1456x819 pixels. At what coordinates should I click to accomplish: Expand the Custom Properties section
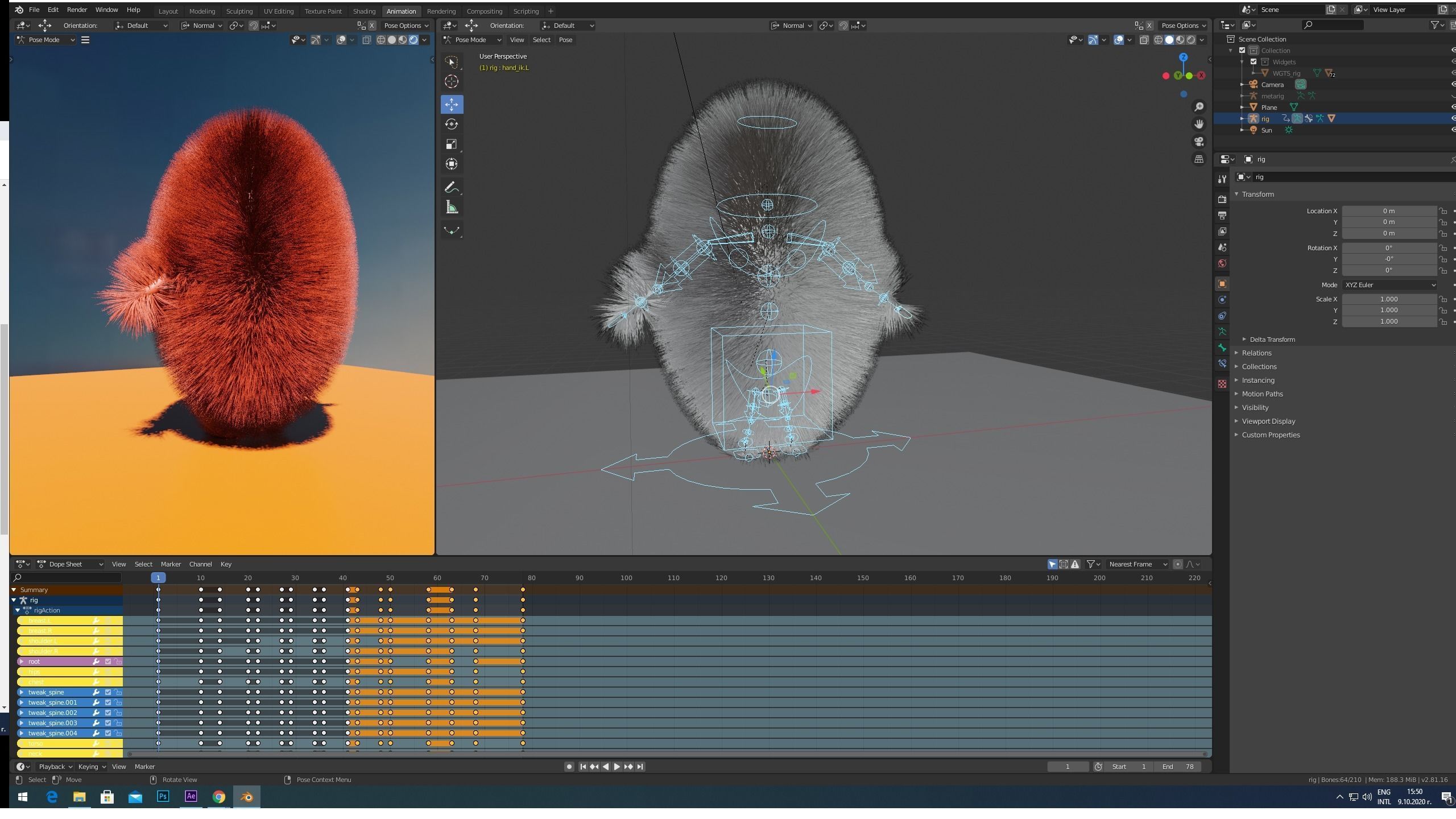(1271, 435)
